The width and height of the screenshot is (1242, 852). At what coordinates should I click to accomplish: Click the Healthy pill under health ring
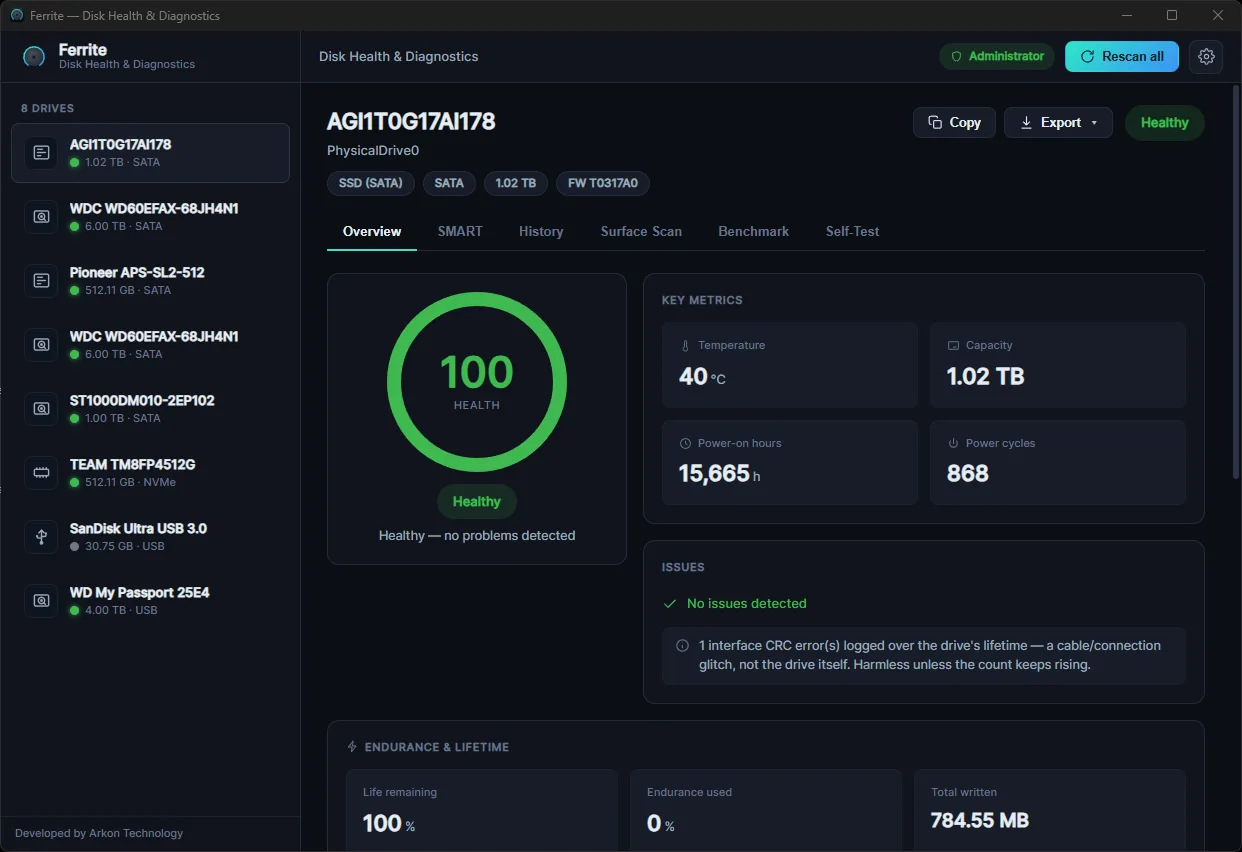pos(477,502)
